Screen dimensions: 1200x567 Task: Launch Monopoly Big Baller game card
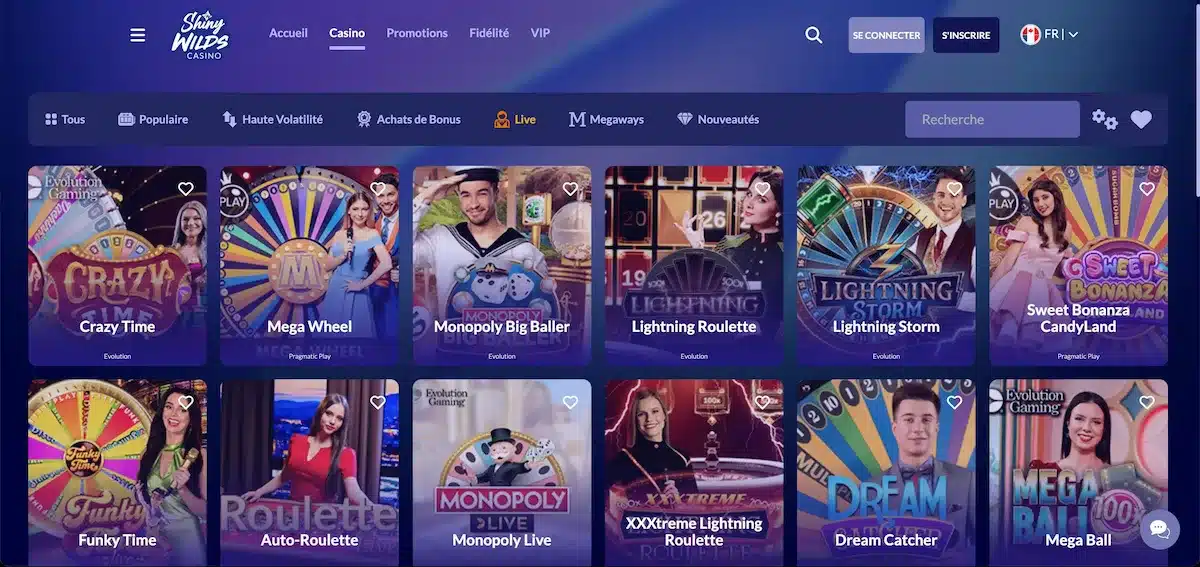point(502,265)
